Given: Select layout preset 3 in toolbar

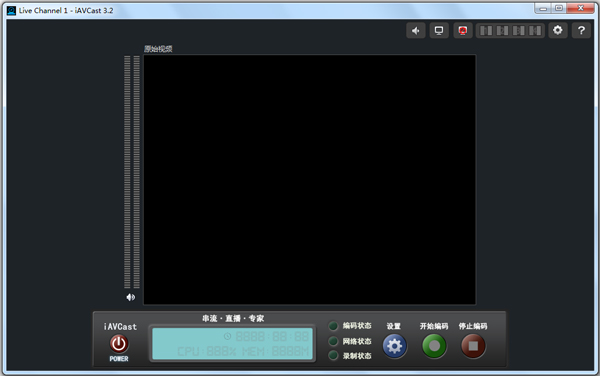Looking at the screenshot, I should coord(518,31).
